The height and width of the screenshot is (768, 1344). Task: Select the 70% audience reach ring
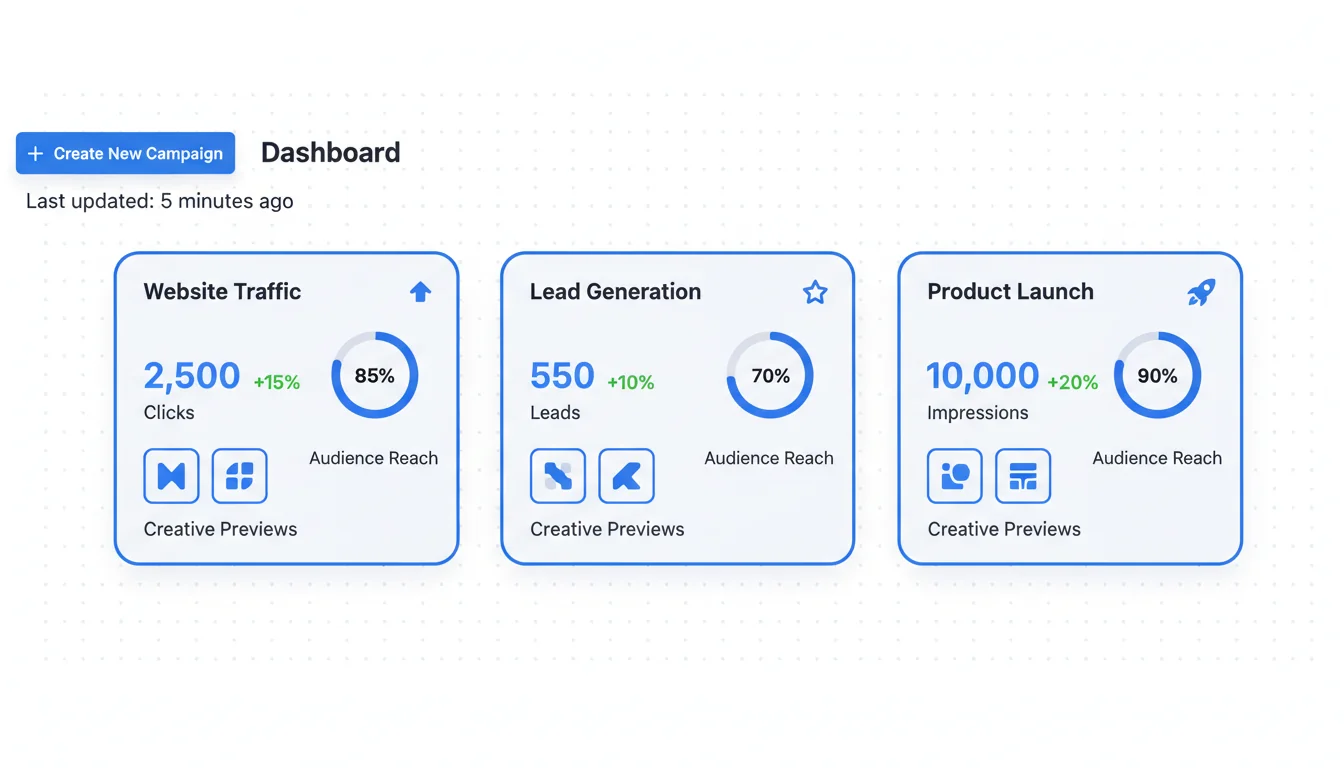click(770, 376)
